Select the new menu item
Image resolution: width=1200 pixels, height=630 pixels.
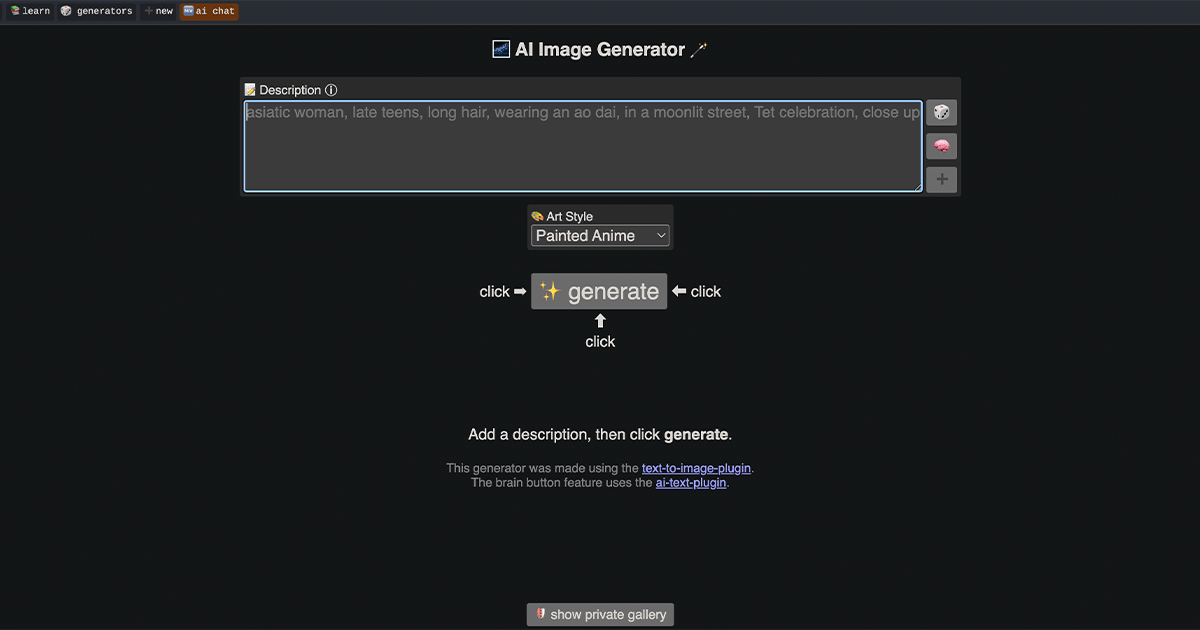point(158,11)
